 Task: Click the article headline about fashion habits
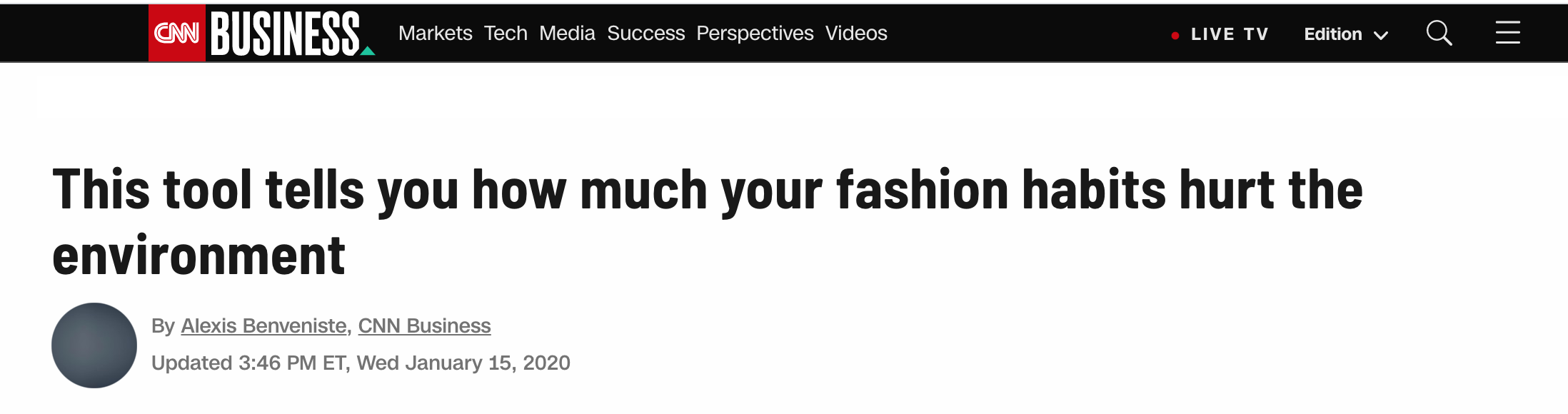point(707,222)
